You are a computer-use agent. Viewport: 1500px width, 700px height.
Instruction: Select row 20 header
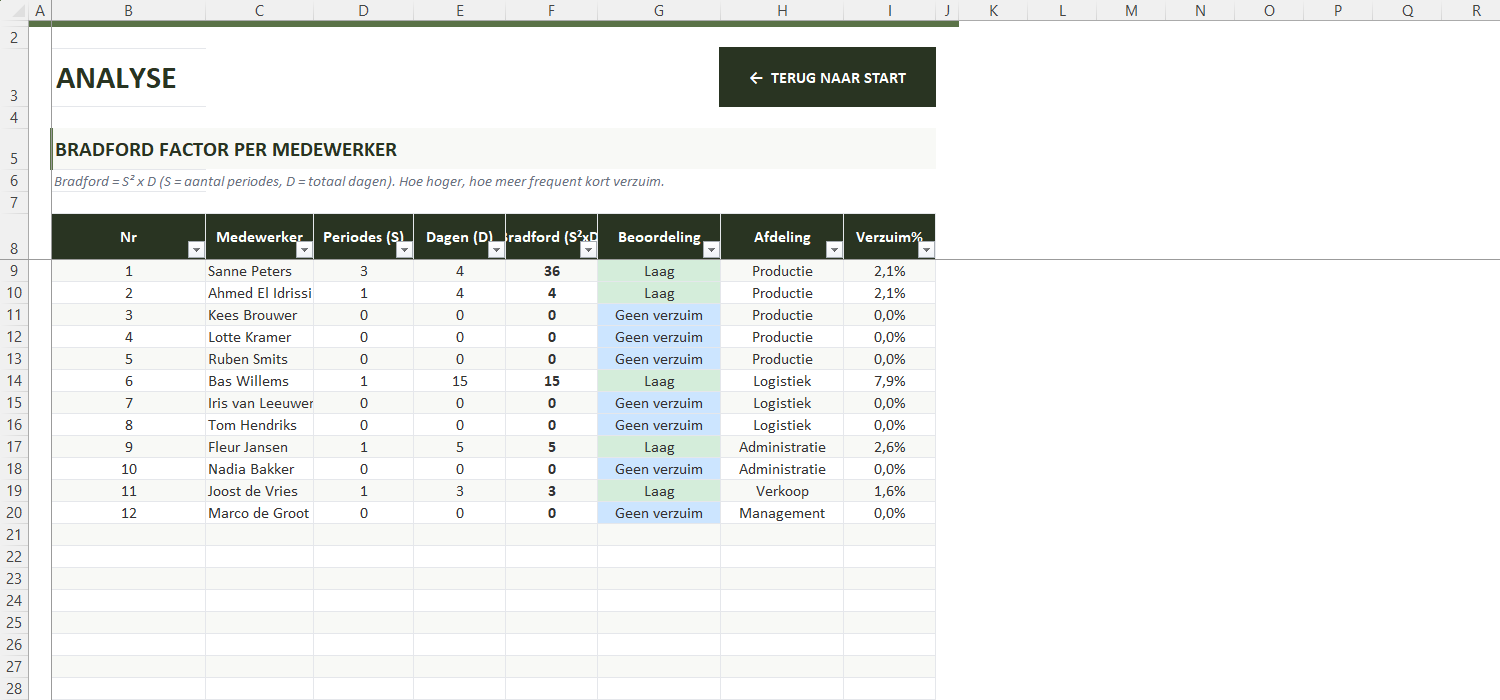pyautogui.click(x=14, y=513)
